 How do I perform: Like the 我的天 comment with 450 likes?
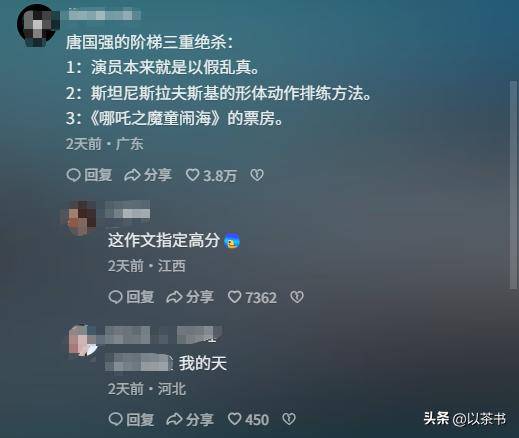[x=248, y=419]
